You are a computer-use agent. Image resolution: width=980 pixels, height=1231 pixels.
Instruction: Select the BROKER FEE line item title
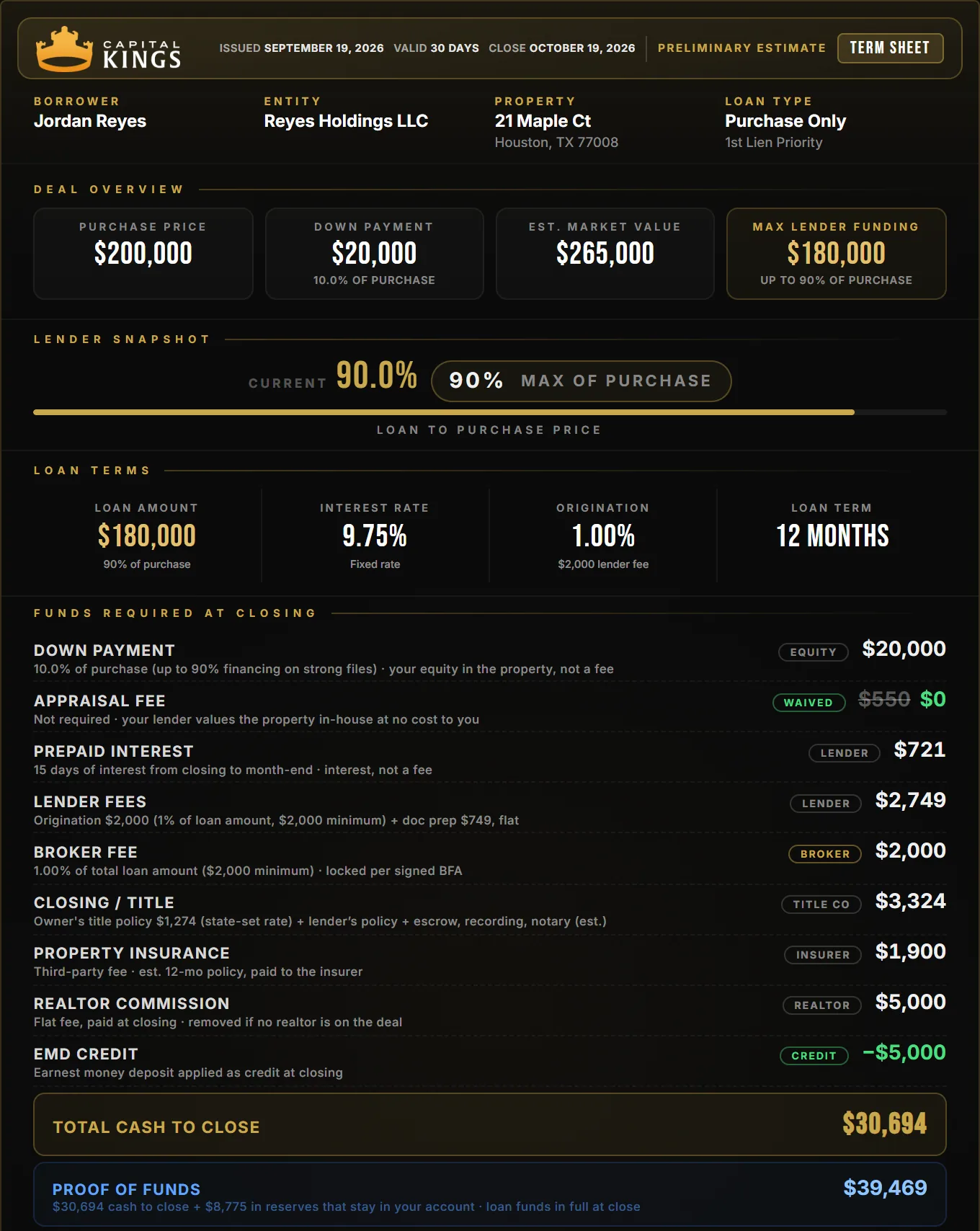click(86, 853)
